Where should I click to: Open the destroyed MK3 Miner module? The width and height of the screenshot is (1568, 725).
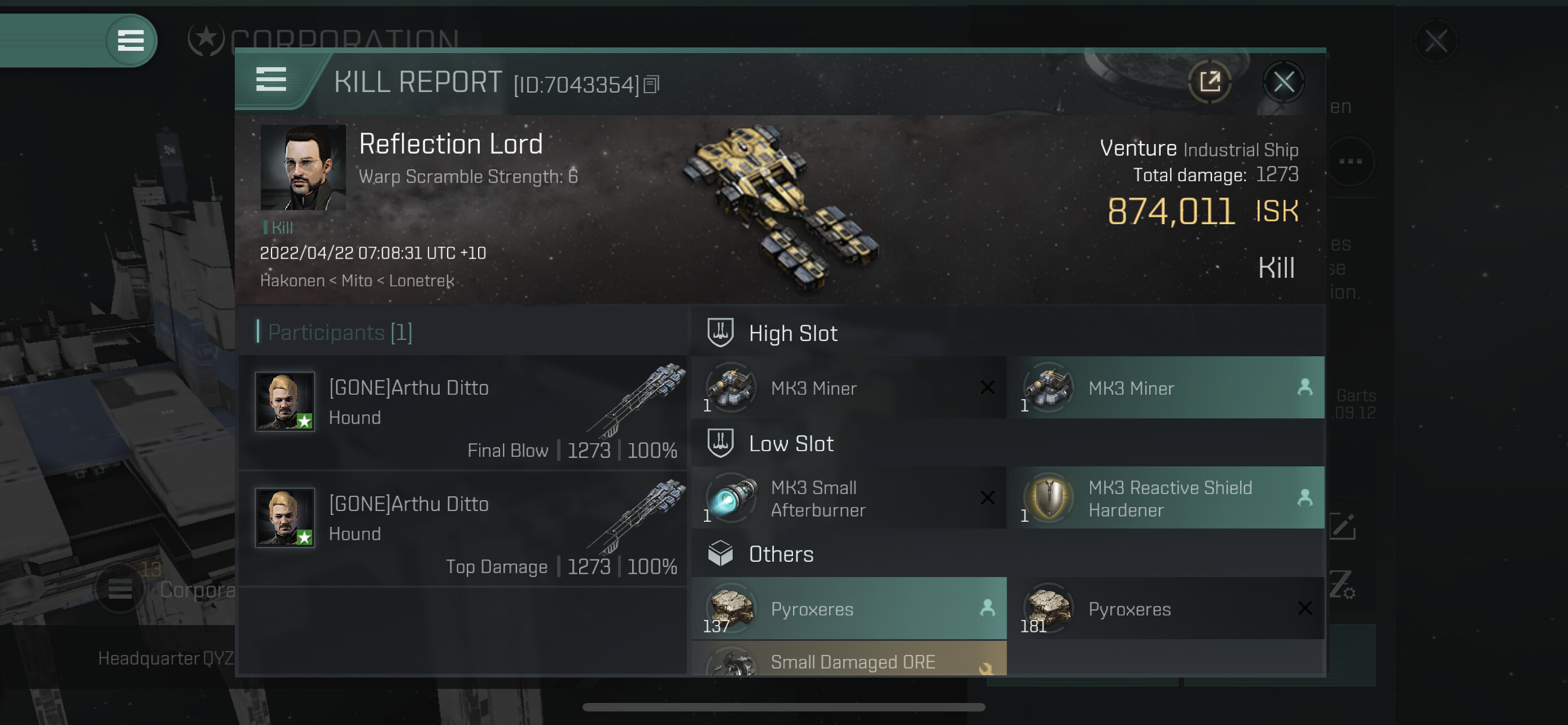coord(848,388)
